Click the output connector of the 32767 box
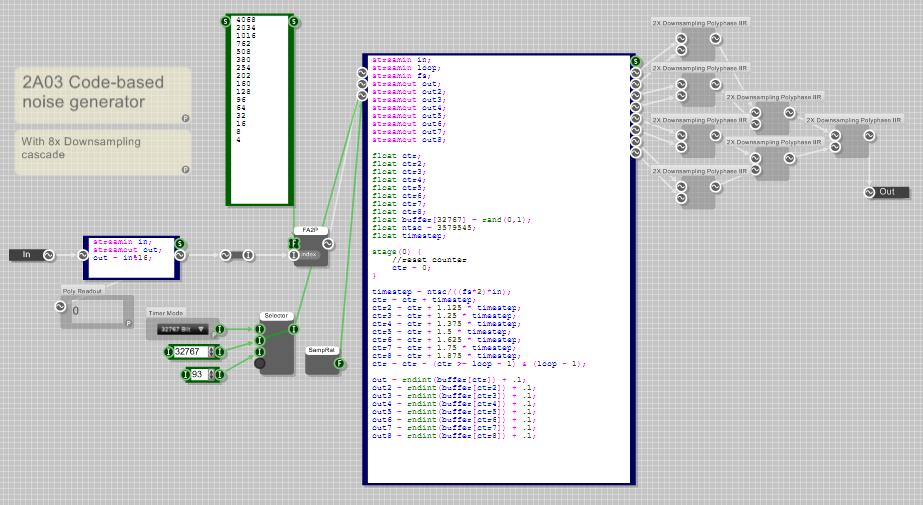Viewport: 923px width, 505px height. (x=220, y=352)
